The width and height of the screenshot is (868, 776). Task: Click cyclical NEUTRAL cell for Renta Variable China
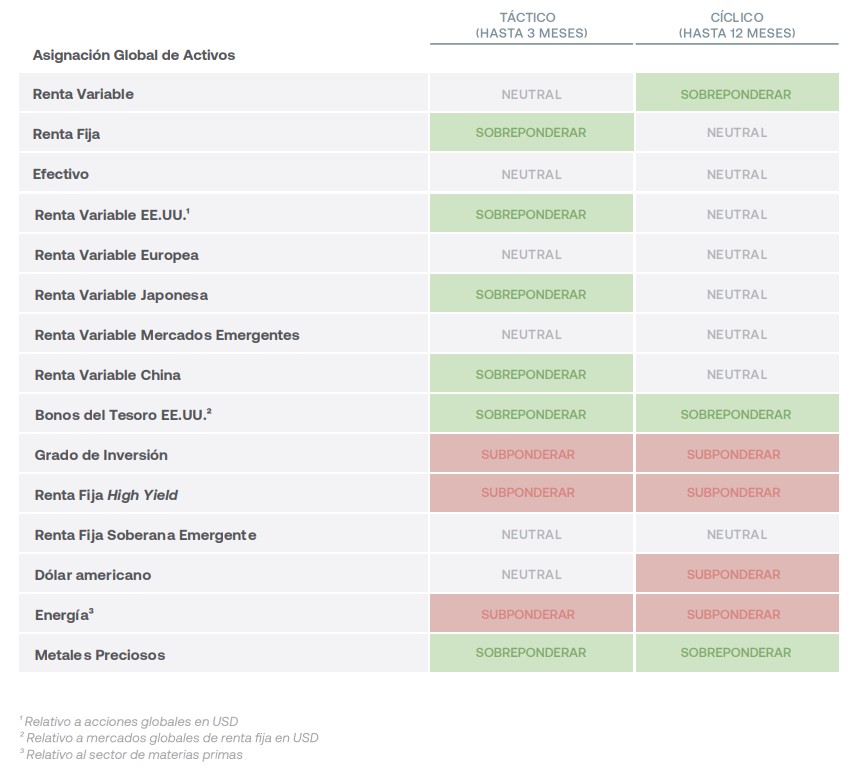tap(736, 374)
